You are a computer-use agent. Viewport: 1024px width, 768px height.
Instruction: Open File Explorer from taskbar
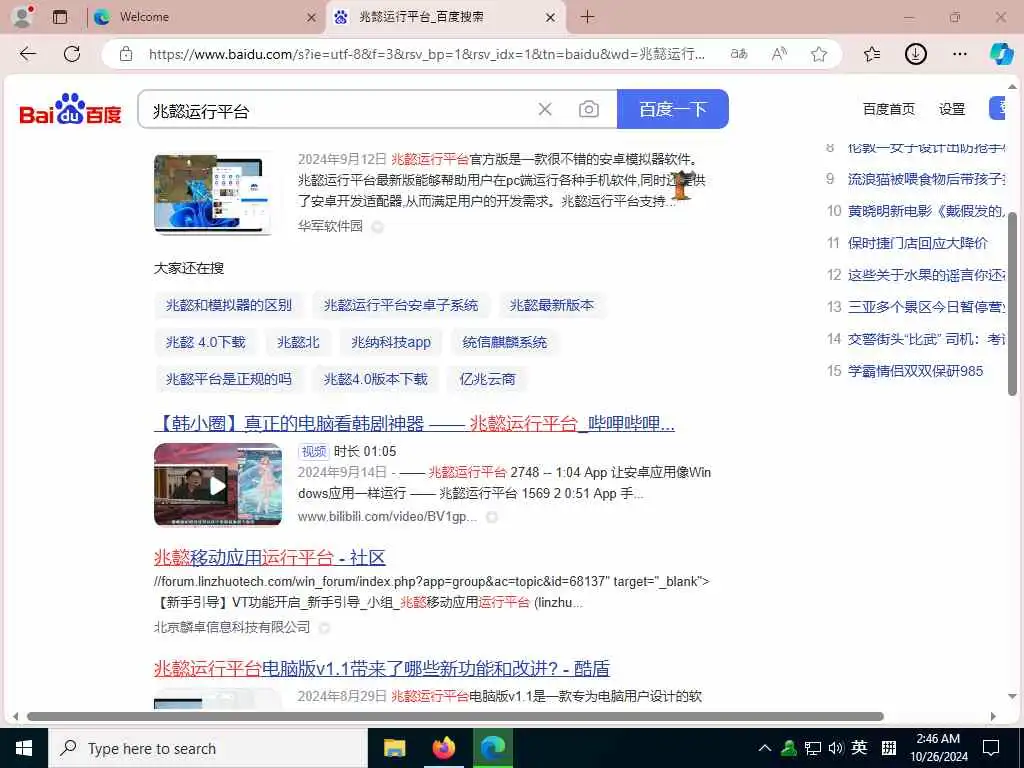[x=394, y=748]
